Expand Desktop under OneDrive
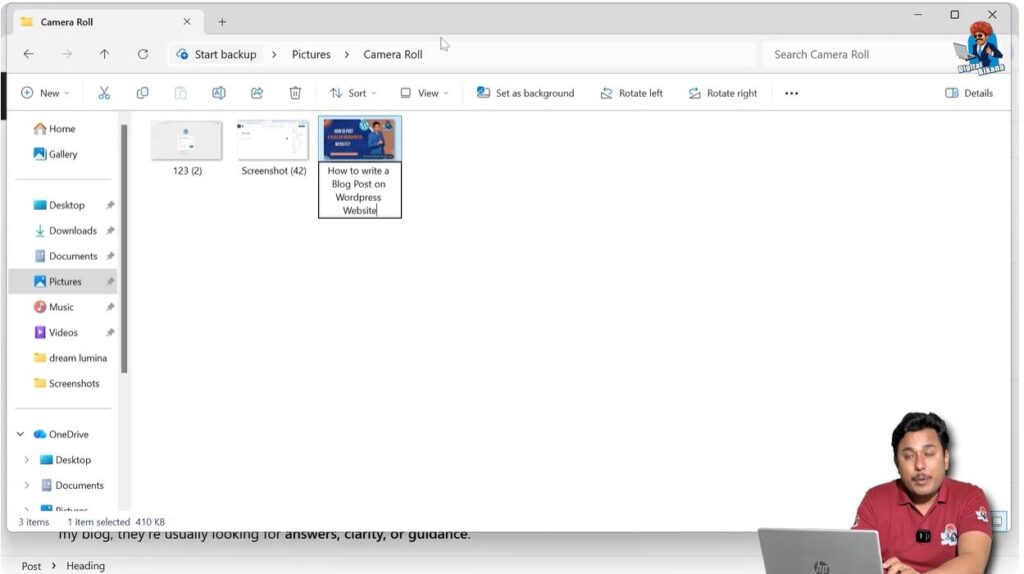The image size is (1024, 574). (26, 460)
